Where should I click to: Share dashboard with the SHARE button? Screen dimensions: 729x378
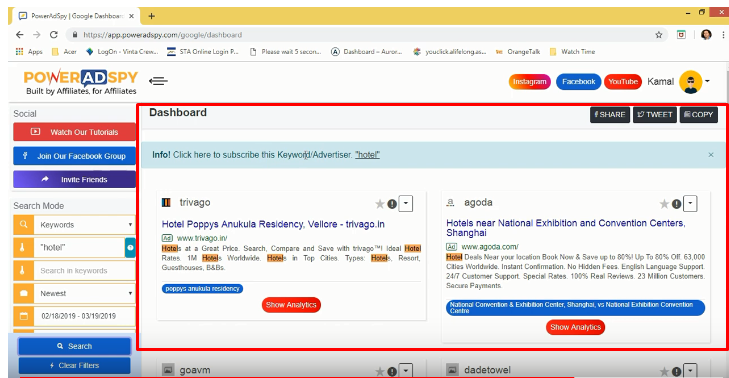click(610, 115)
